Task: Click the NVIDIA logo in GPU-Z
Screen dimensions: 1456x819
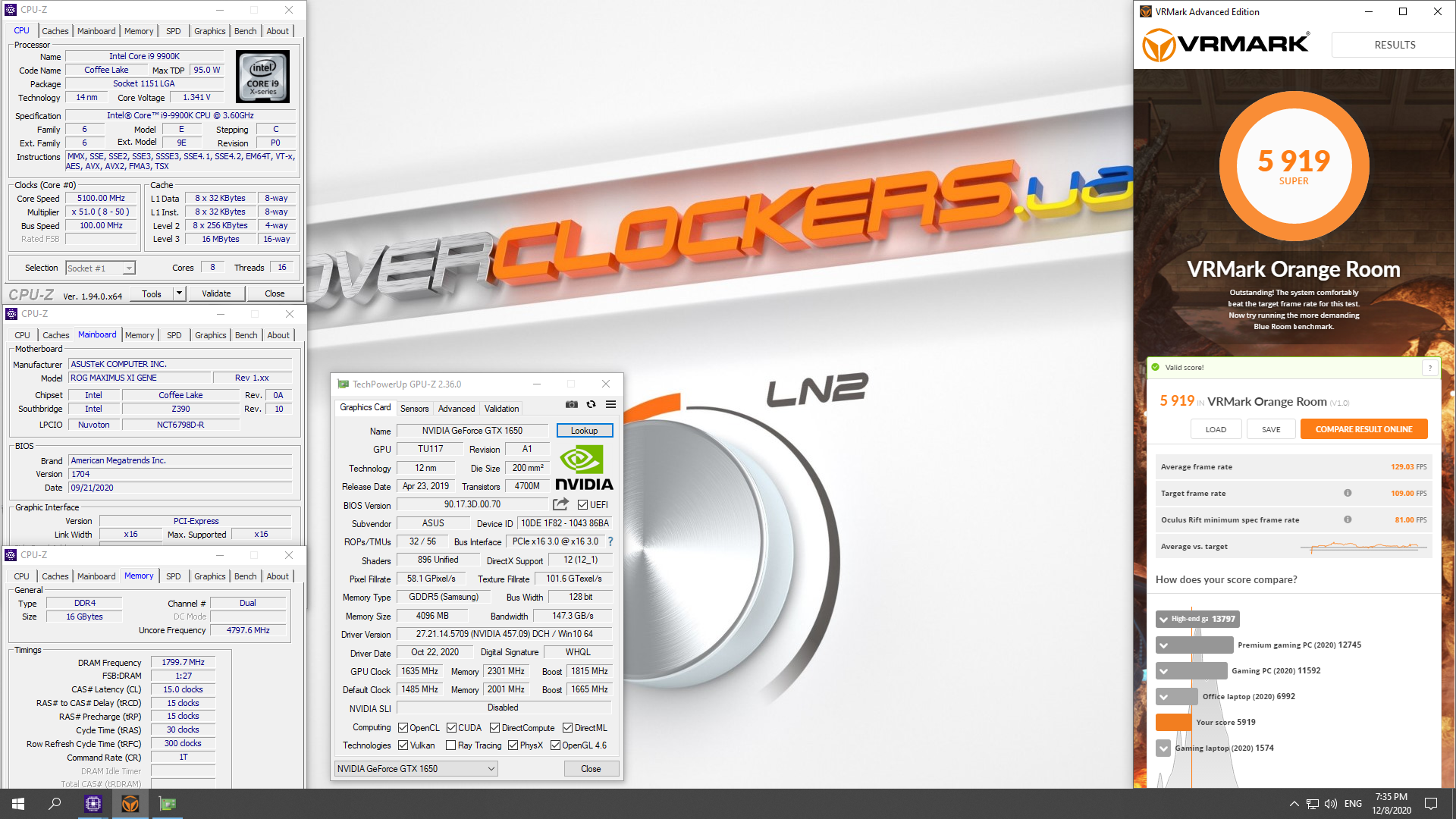Action: click(x=584, y=468)
